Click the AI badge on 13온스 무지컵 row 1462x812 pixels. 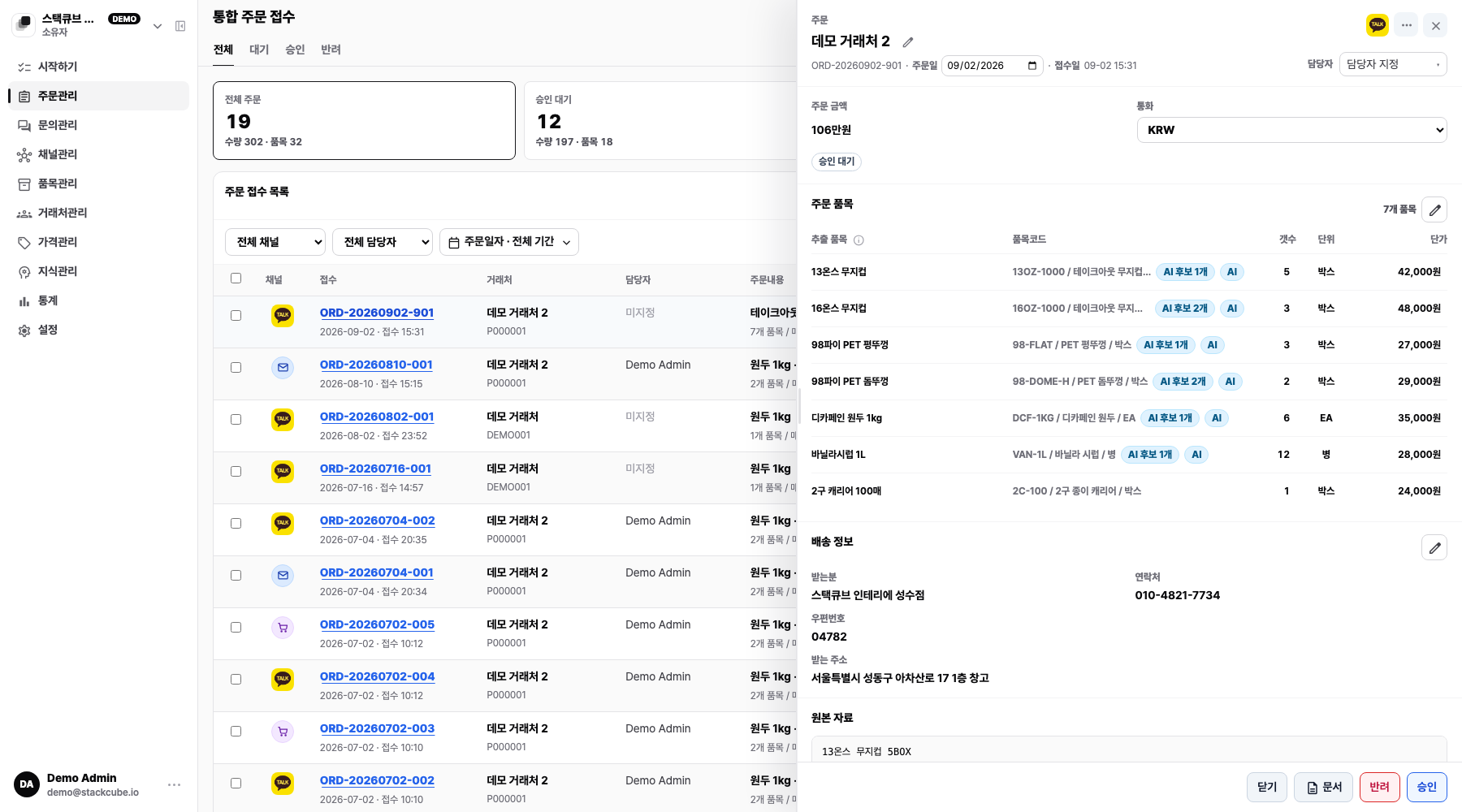point(1232,272)
